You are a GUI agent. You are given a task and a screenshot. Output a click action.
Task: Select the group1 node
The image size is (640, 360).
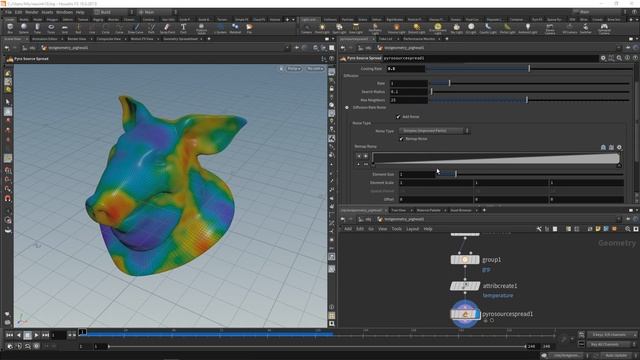[465, 260]
